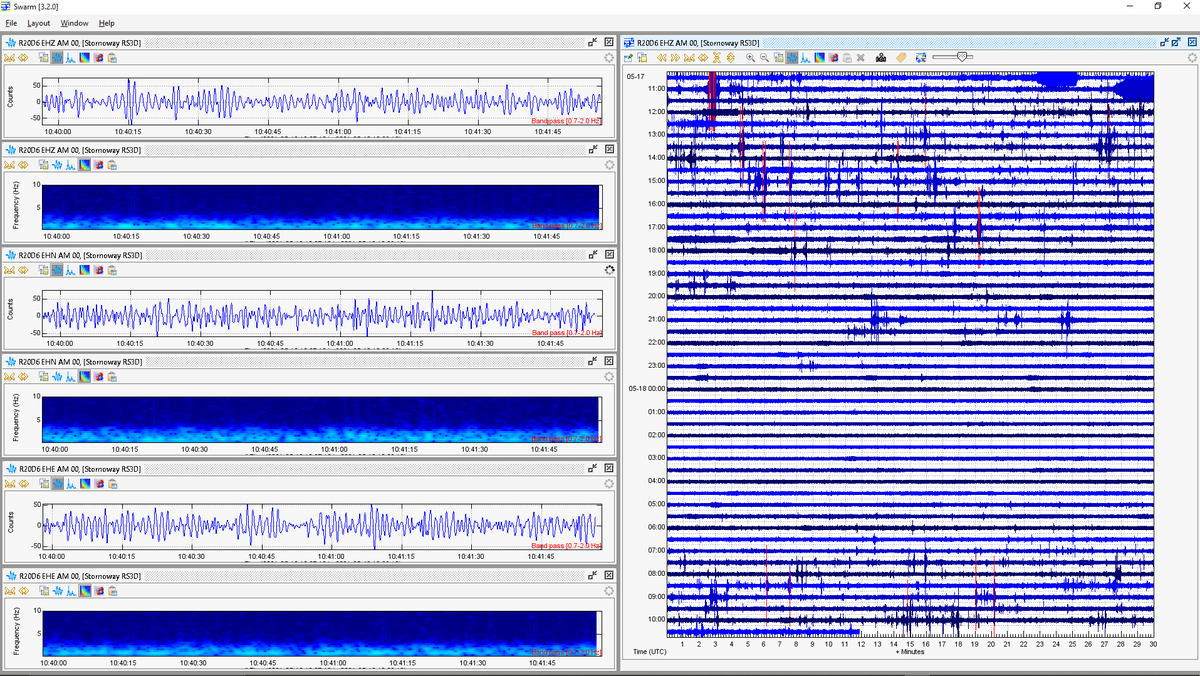Screen dimensions: 1200x676
Task: Toggle wave view in helicorder toolbar
Action: [792, 58]
